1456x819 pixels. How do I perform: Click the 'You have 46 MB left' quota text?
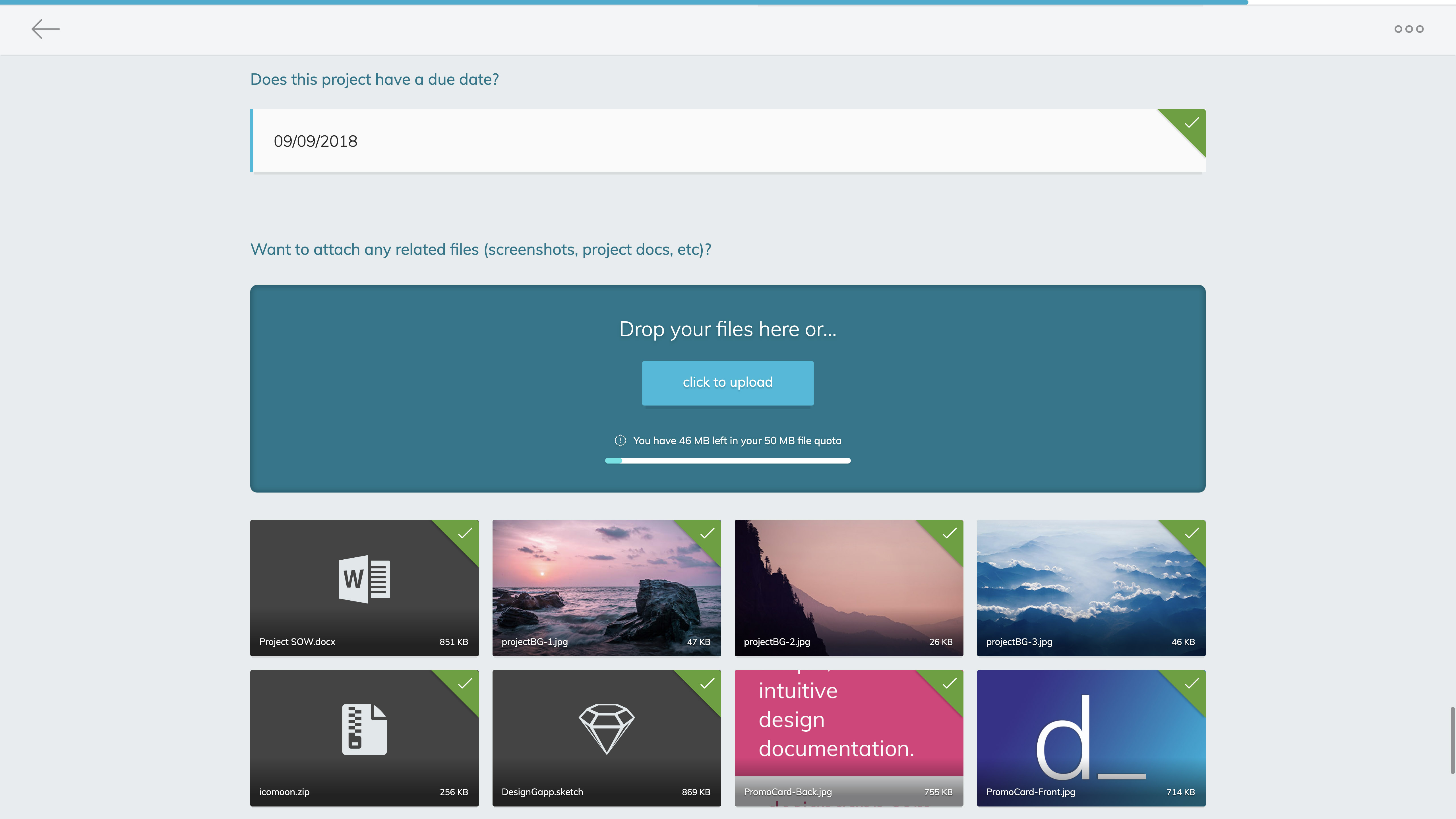tap(737, 441)
